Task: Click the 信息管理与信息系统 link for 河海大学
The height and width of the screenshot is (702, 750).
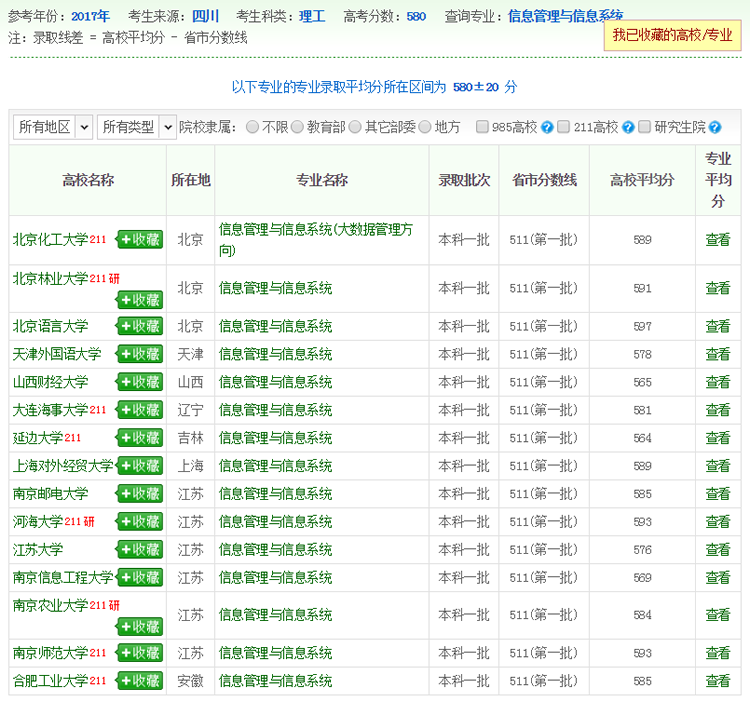Action: click(x=275, y=522)
